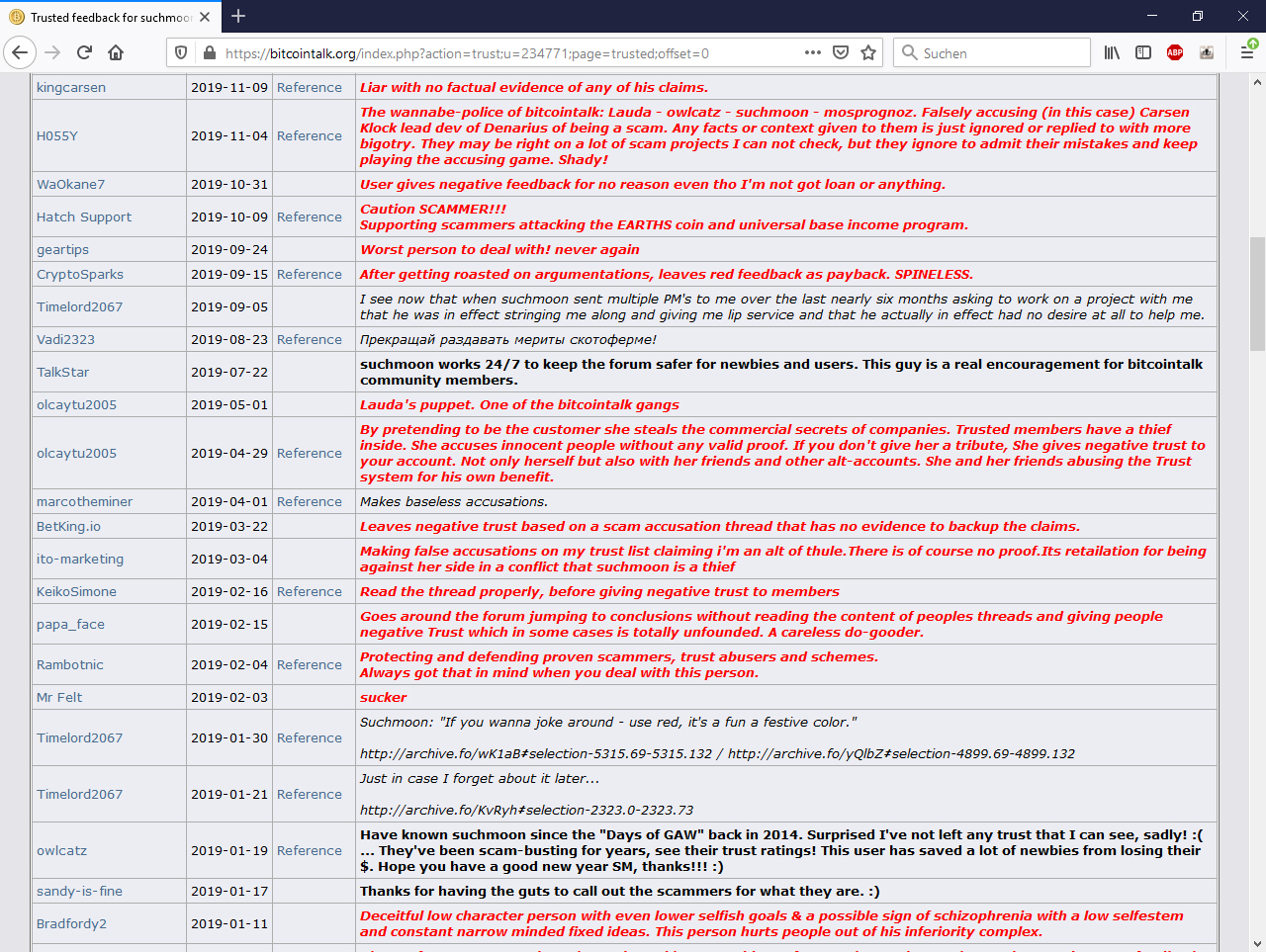Viewport: 1266px width, 952px height.
Task: Open Timelord2067 profile dated 2019-01-21
Action: (79, 794)
